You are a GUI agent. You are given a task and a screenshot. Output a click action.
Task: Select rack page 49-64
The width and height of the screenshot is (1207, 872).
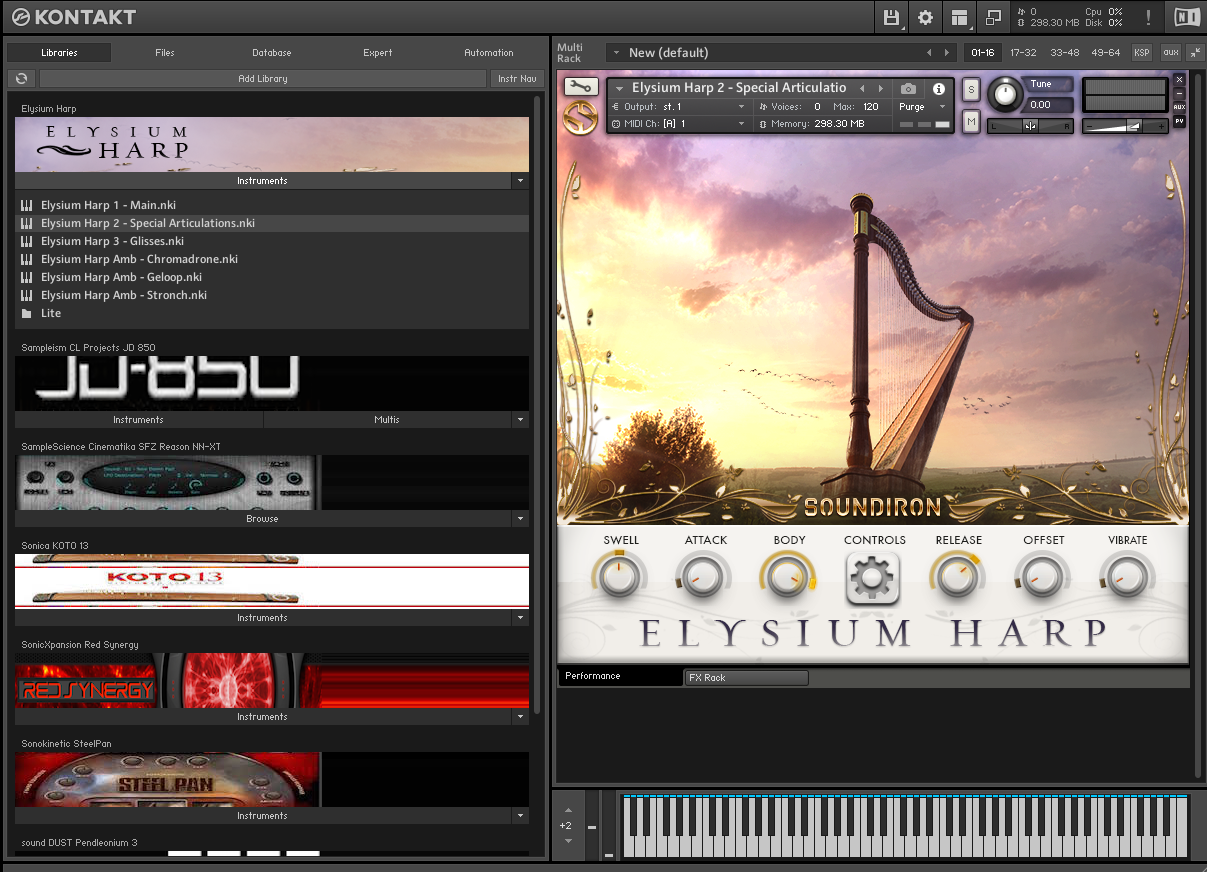point(1105,52)
